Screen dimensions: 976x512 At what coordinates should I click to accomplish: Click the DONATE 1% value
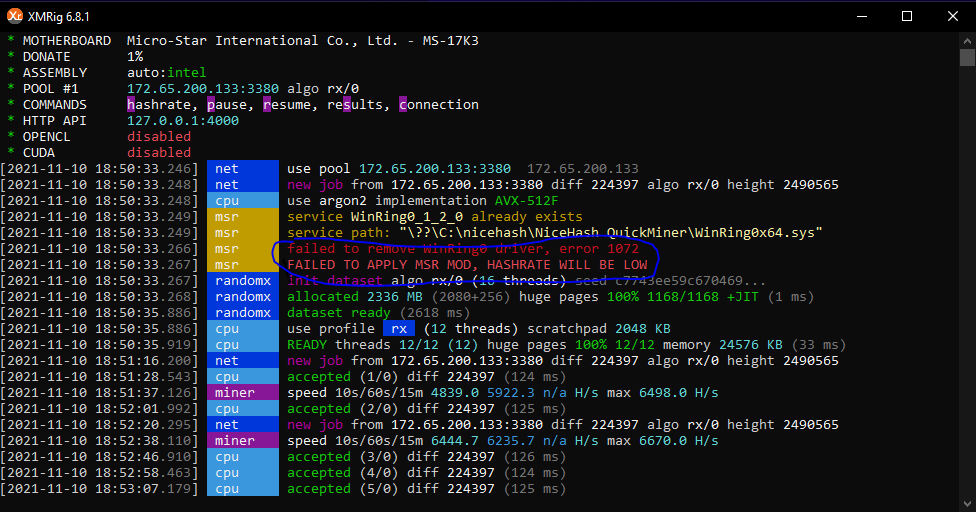135,57
